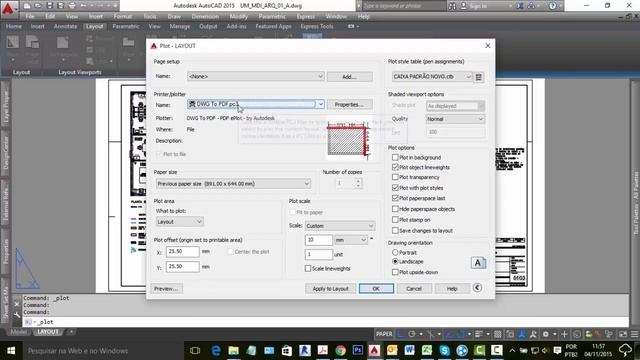Viewport: 640px width, 360px height.
Task: Toggle Plot paperspace last checkbox
Action: [395, 198]
